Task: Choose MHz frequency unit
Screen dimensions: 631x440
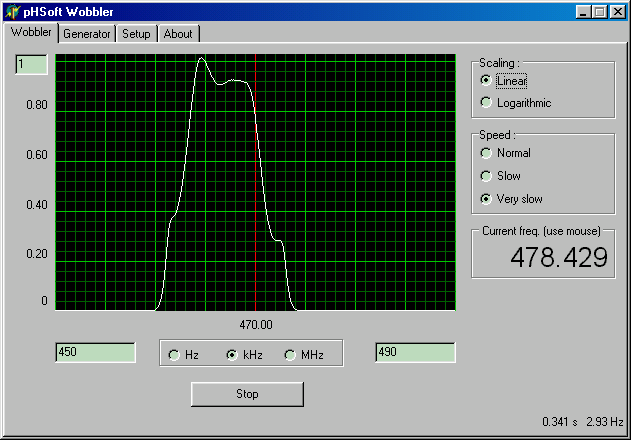Action: (304, 355)
